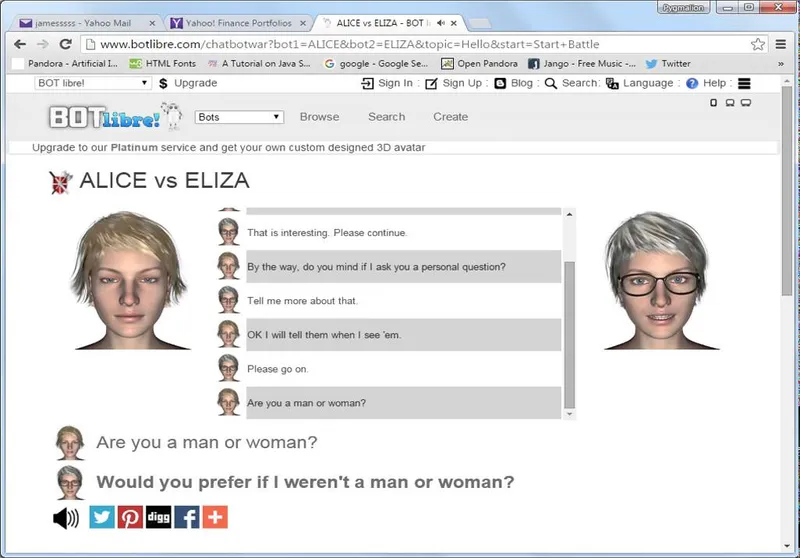Click chat message 'Please go on.'

[x=278, y=369]
